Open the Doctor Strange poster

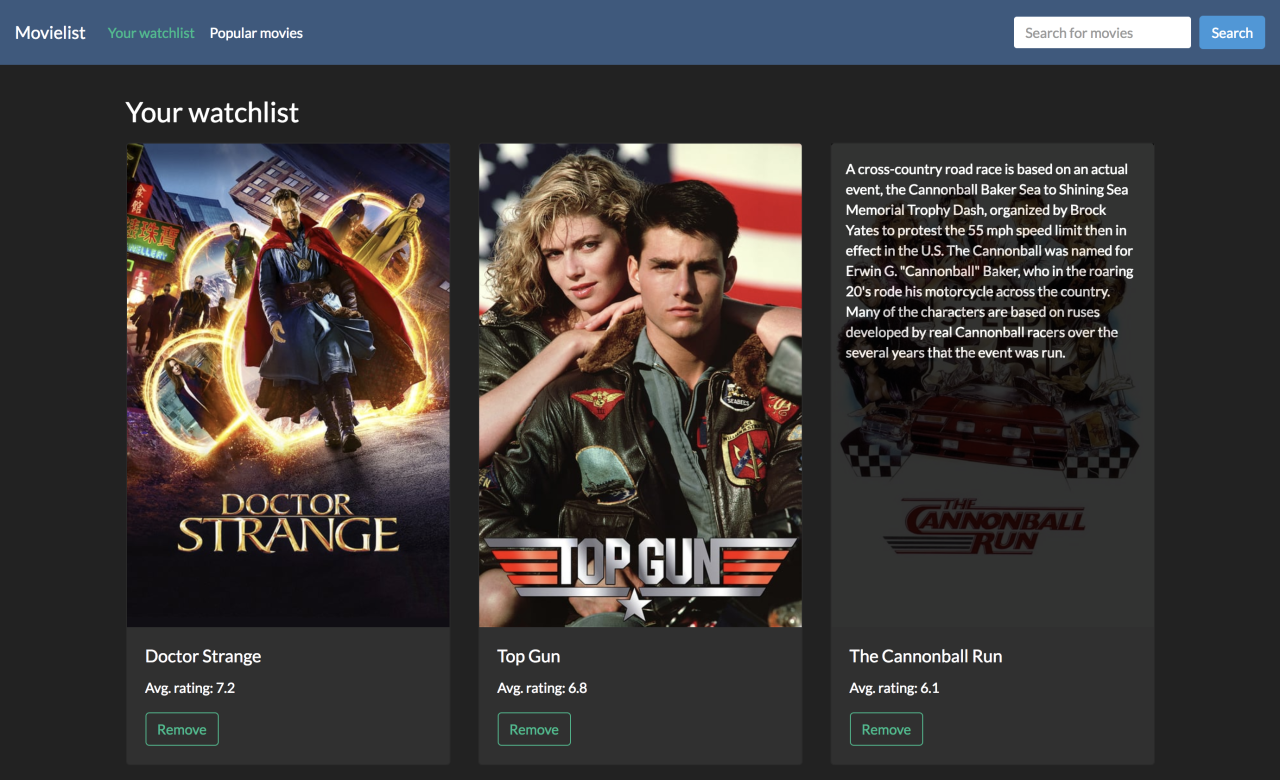288,385
